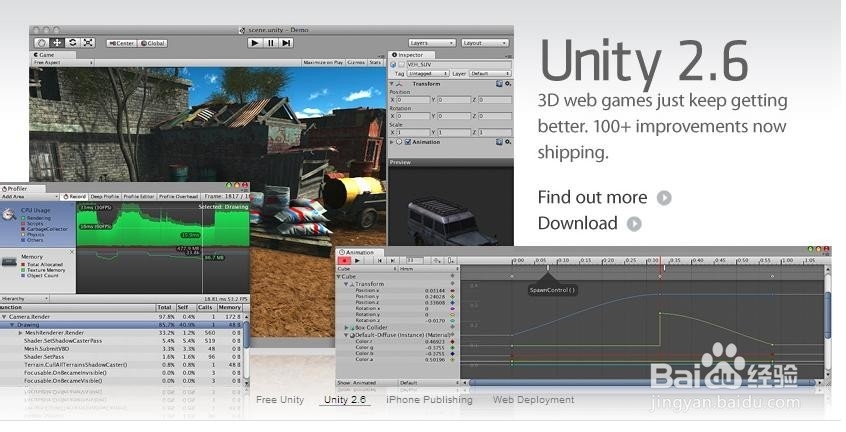Open the Layer dropdown showing Default
Viewport: 846px width, 432px height.
click(490, 73)
